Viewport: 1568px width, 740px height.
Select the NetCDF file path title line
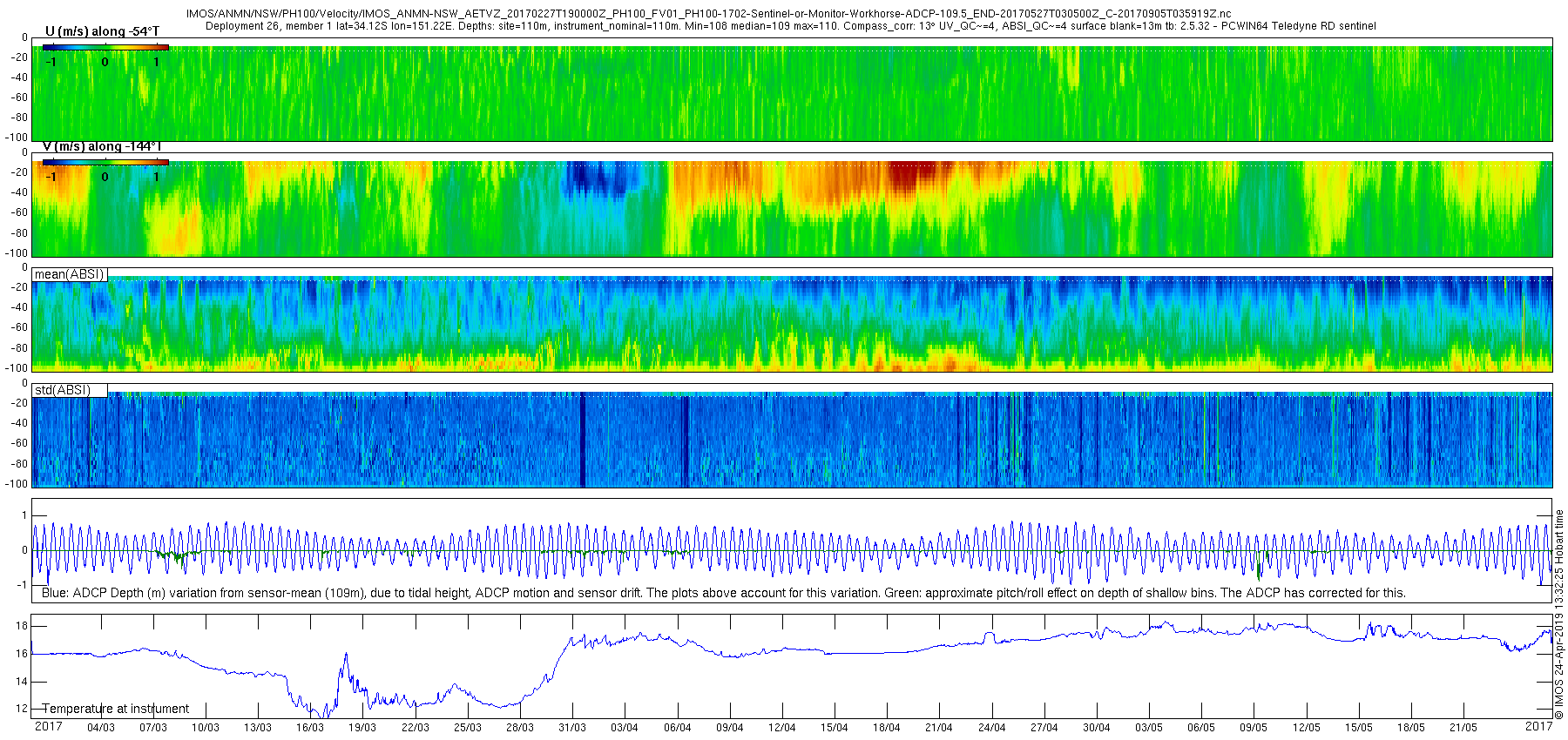click(709, 14)
